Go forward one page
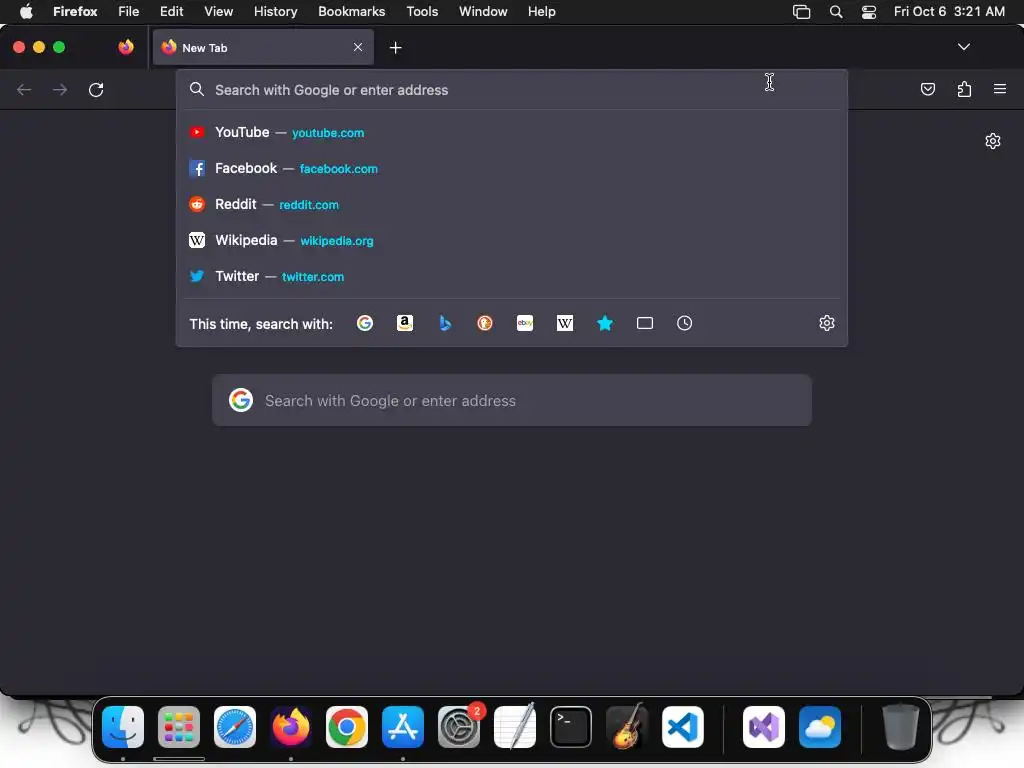Viewport: 1024px width, 768px height. click(60, 89)
